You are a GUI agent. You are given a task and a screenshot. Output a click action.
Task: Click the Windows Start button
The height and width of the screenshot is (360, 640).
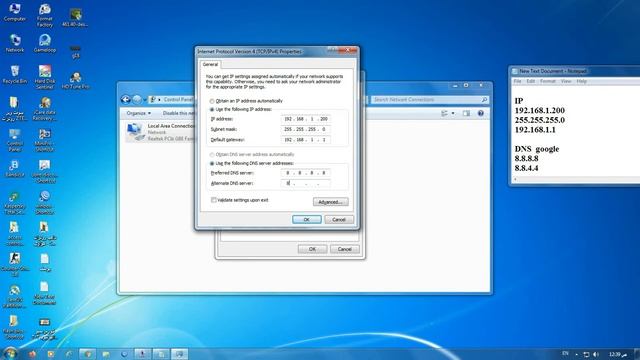coord(10,353)
